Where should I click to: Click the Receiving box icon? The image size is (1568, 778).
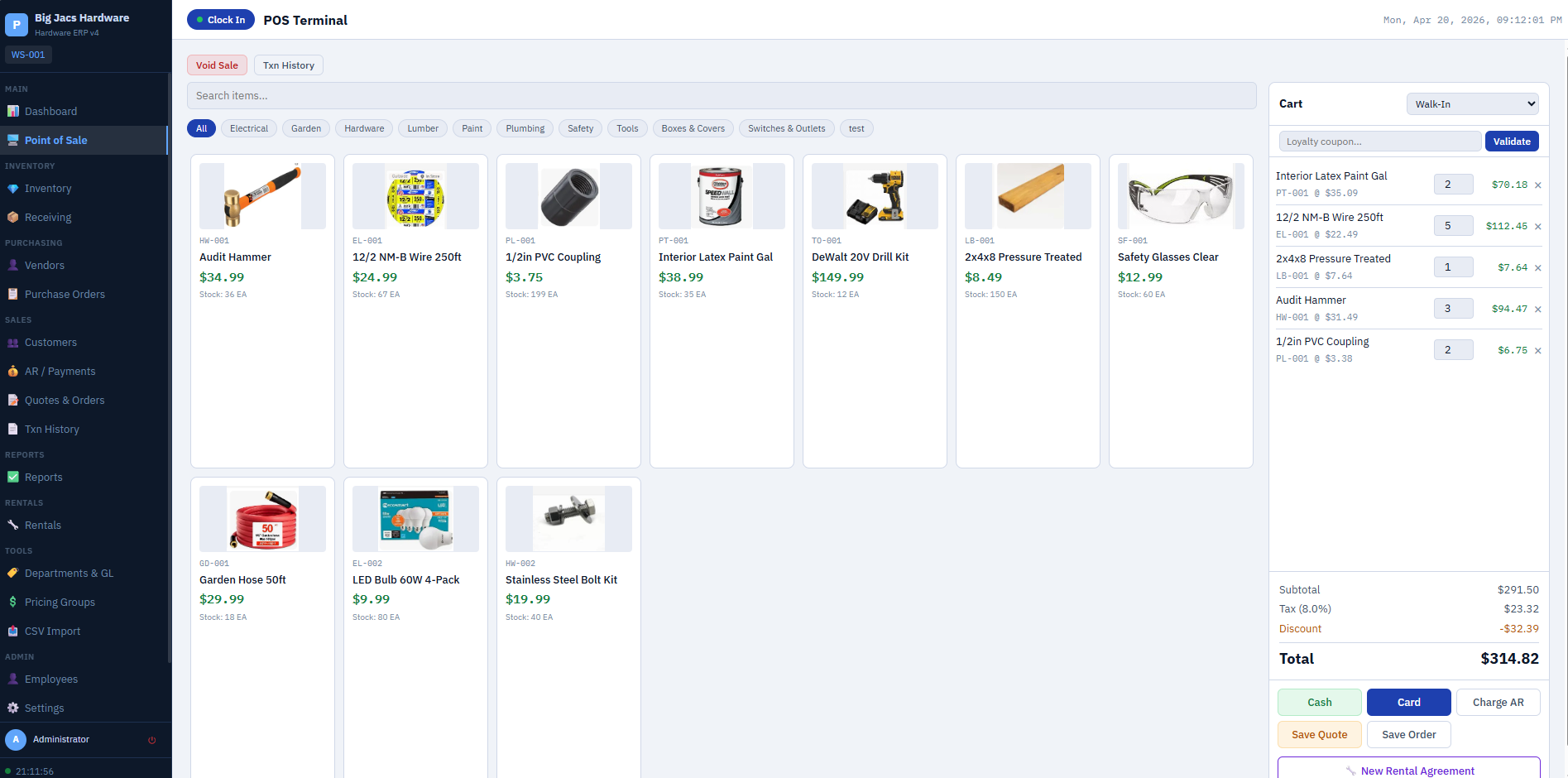(13, 217)
